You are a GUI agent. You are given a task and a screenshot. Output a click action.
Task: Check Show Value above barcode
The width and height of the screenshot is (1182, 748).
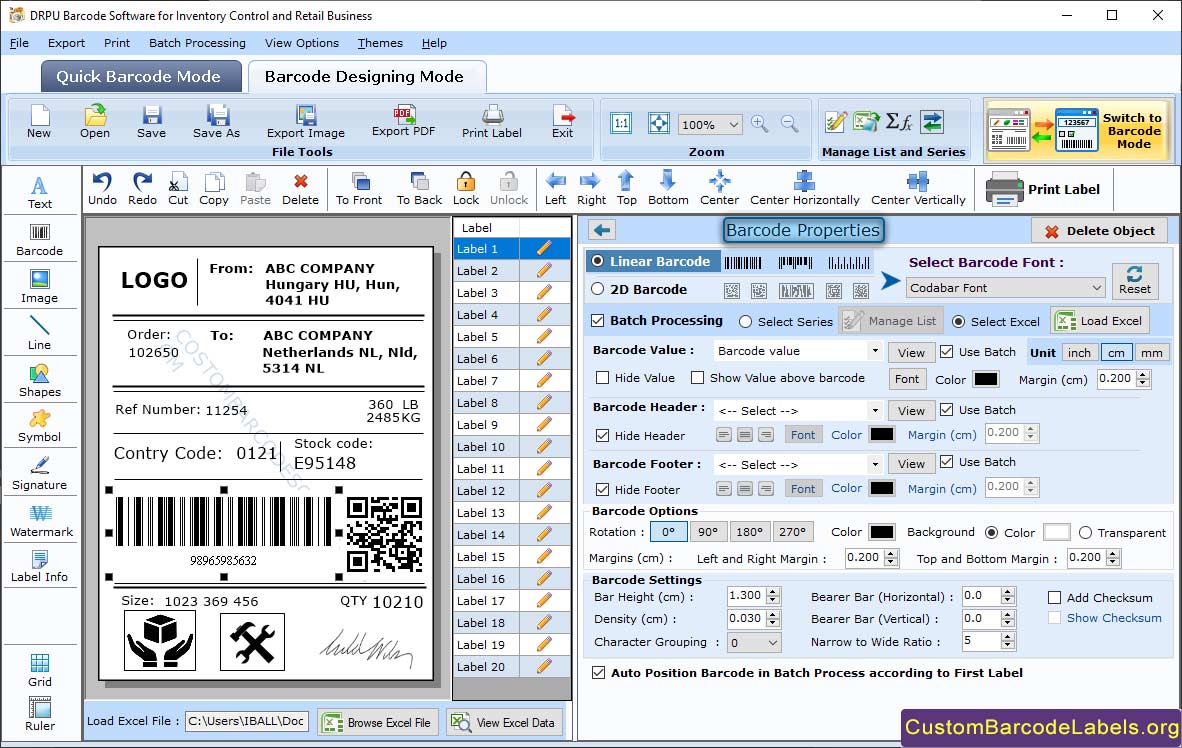[697, 378]
